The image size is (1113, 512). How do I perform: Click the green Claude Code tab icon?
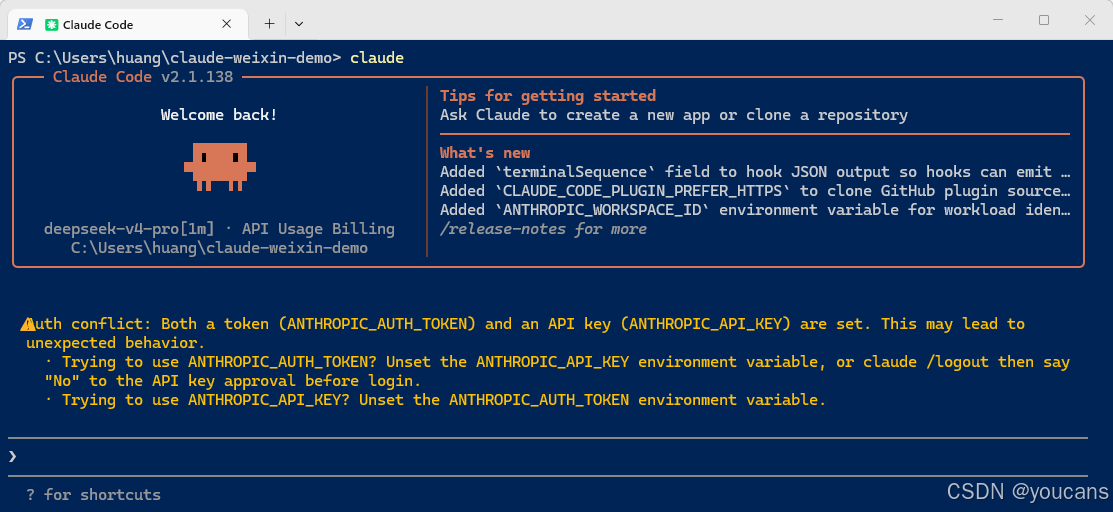pyautogui.click(x=51, y=25)
